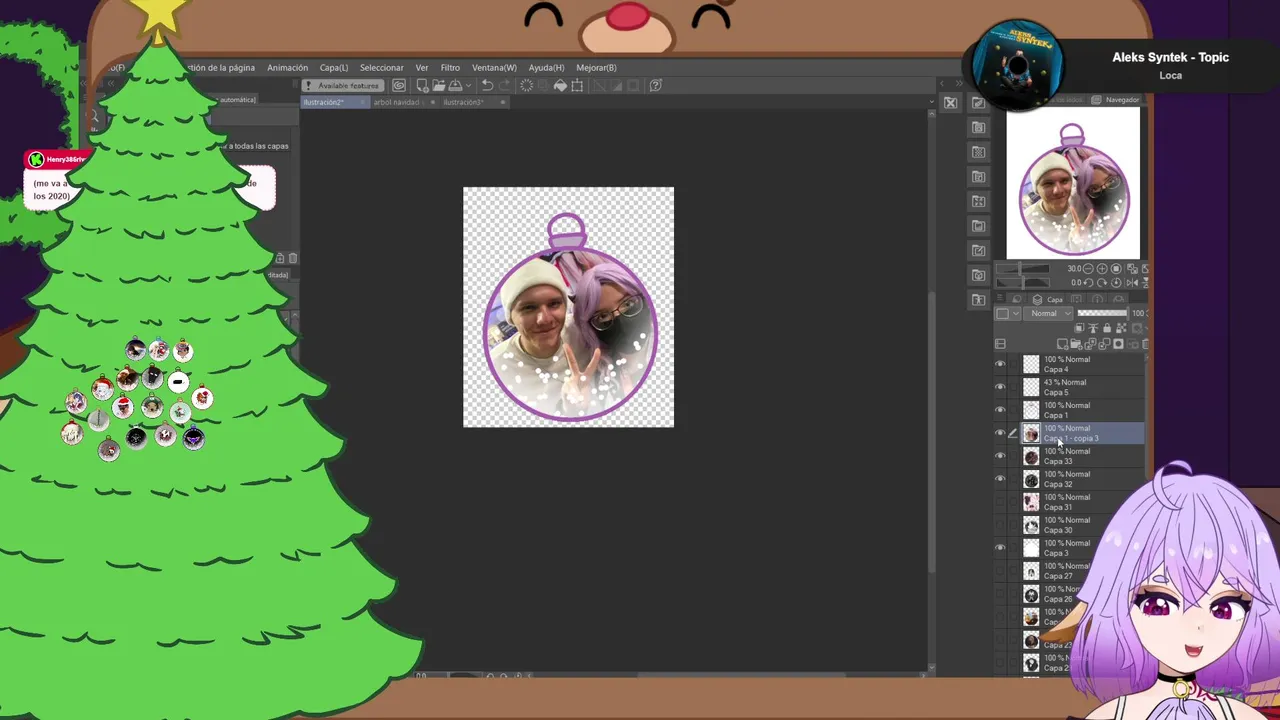This screenshot has height=720, width=1280.
Task: Click Create layer mask icon
Action: (x=1118, y=344)
